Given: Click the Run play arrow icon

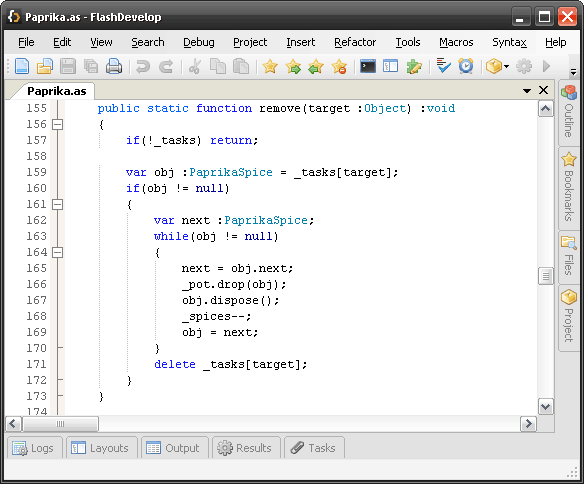Looking at the screenshot, I should (x=546, y=67).
